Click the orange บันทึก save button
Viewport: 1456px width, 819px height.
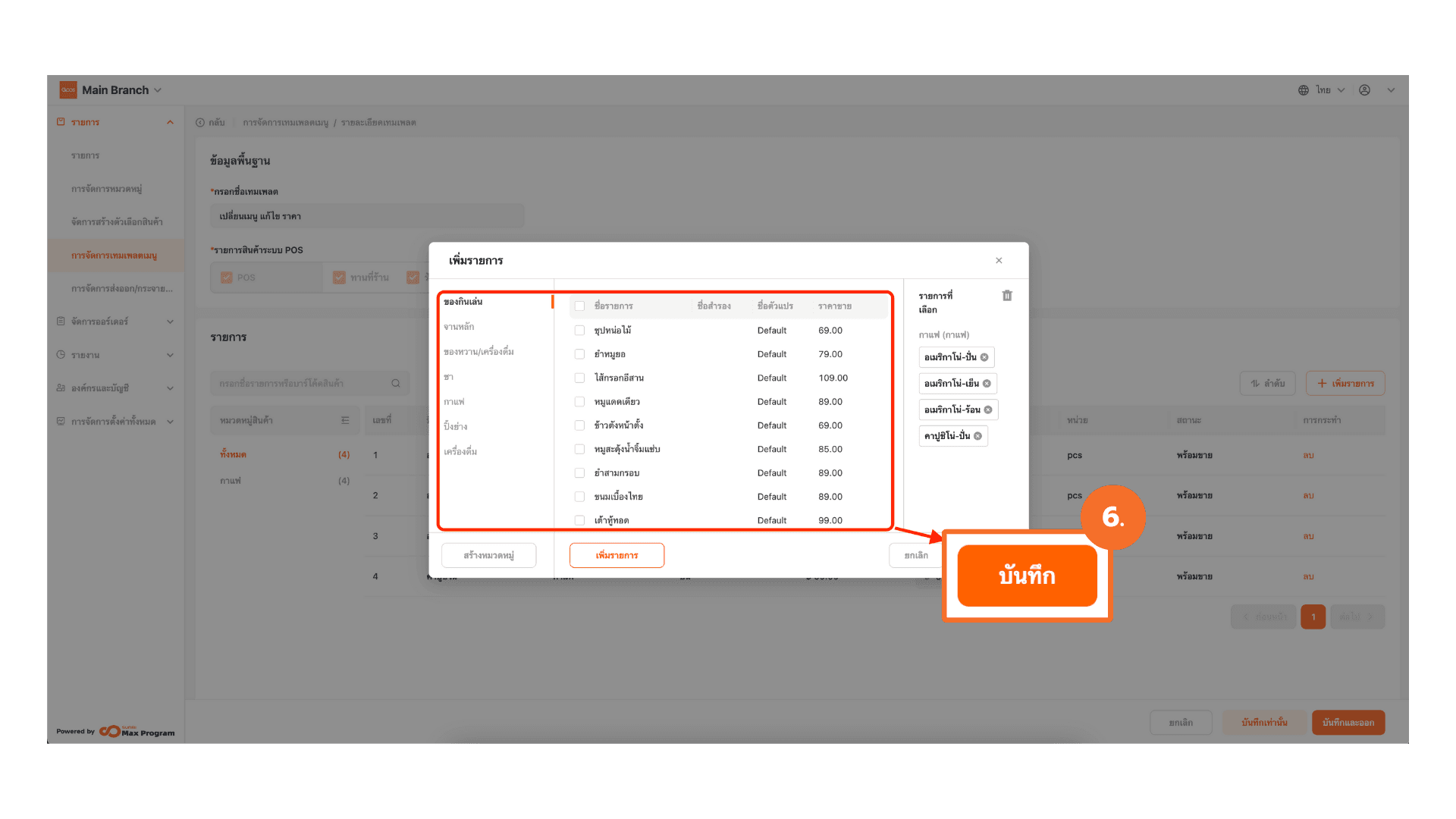coord(1027,576)
